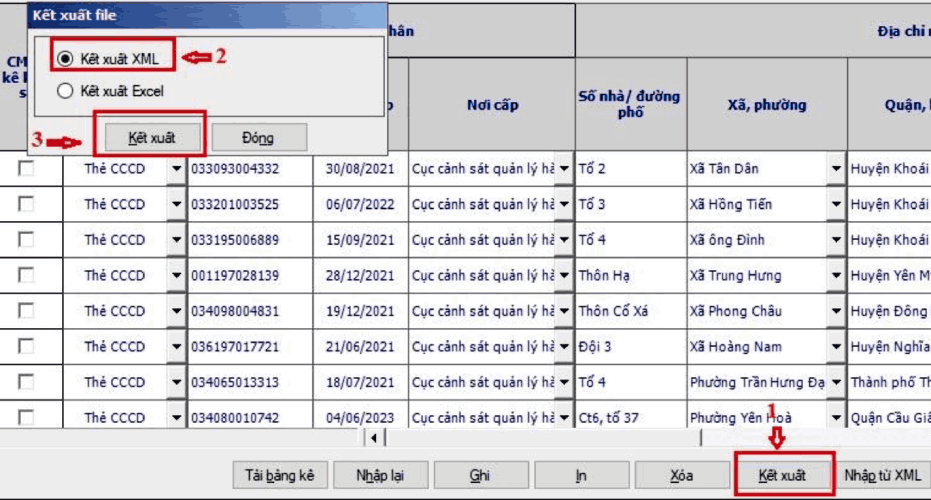Tick checkbox for row 033201003525

pos(26,204)
